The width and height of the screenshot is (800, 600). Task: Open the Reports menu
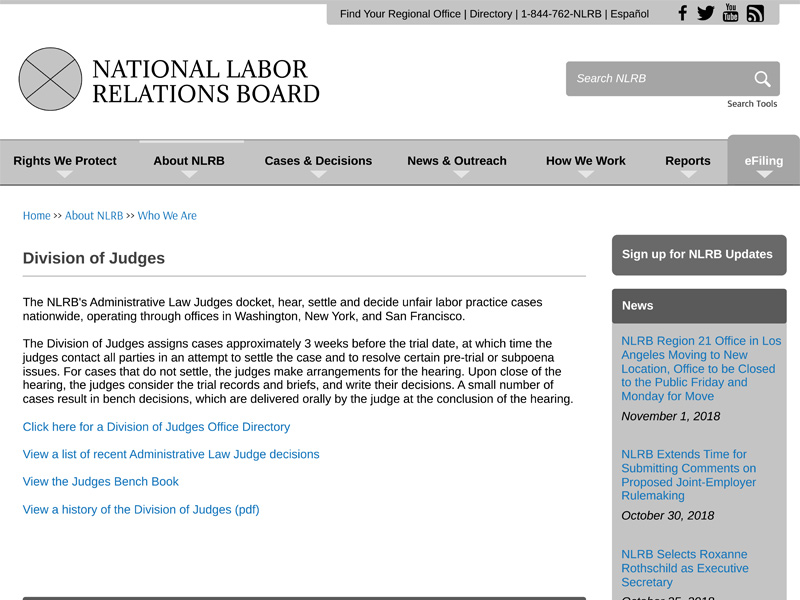(688, 161)
